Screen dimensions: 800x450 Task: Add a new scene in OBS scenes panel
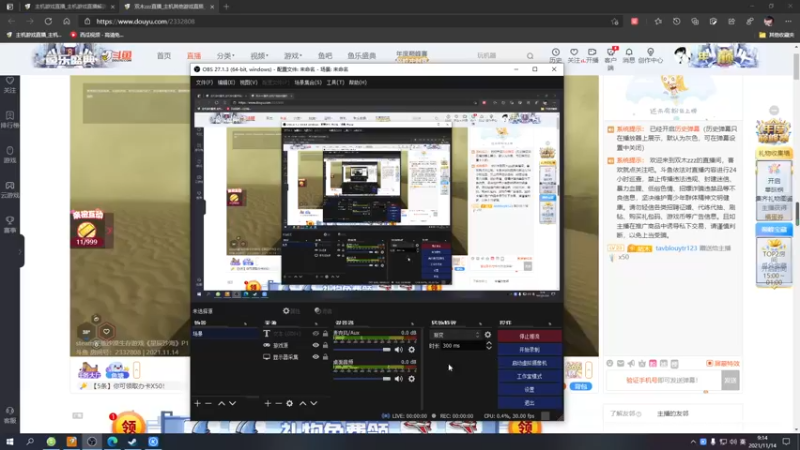(197, 404)
